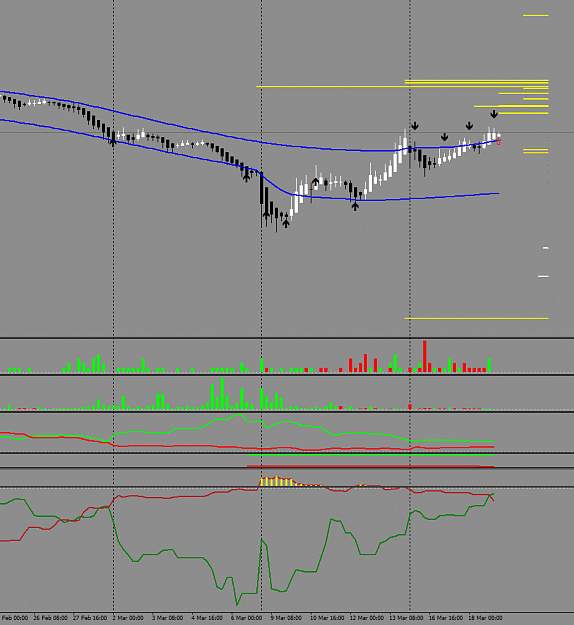The height and width of the screenshot is (625, 574).
Task: Click the '18 Mar 00:00' time axis label
Action: [x=485, y=618]
